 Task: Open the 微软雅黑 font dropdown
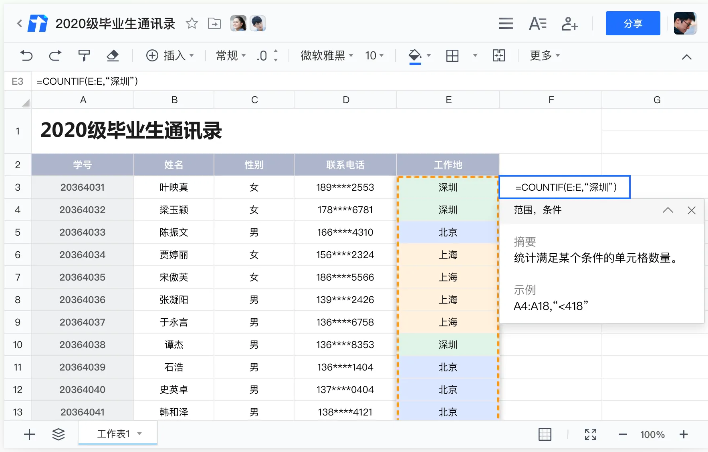point(327,56)
